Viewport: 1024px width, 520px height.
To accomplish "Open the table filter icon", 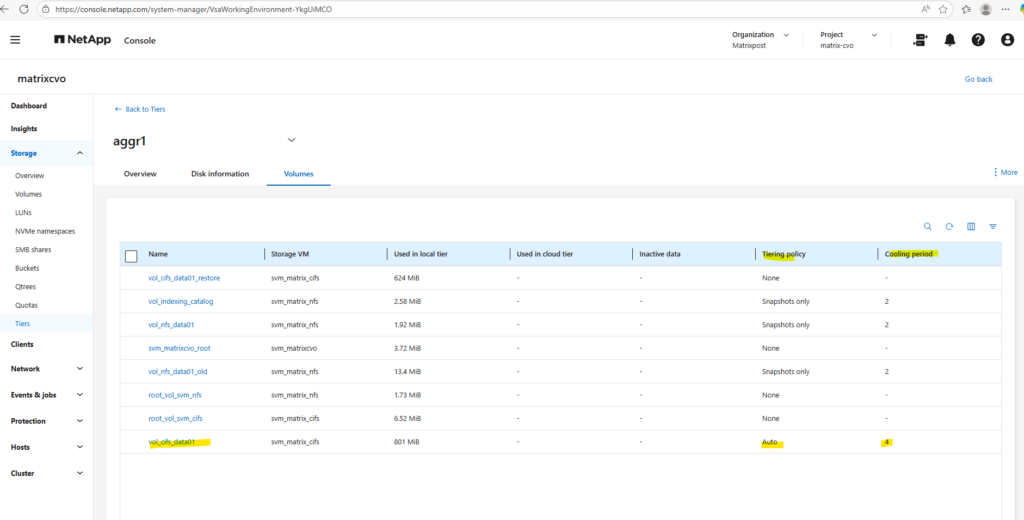I will pyautogui.click(x=993, y=227).
